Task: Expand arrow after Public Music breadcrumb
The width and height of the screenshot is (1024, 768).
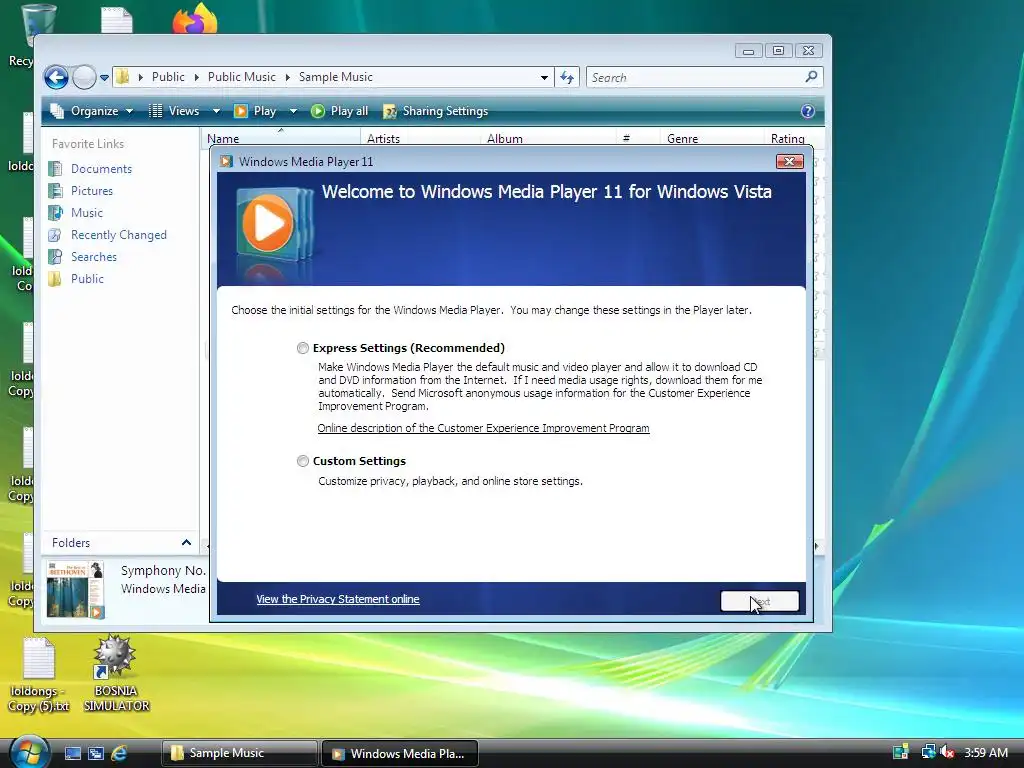Action: point(287,77)
